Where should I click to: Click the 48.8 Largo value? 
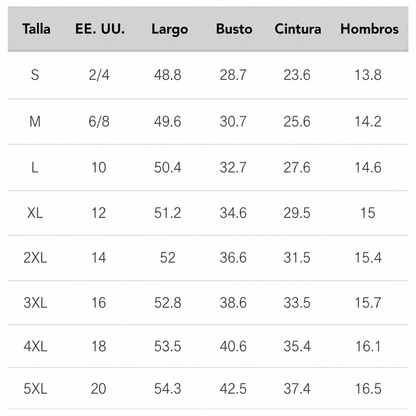(167, 75)
